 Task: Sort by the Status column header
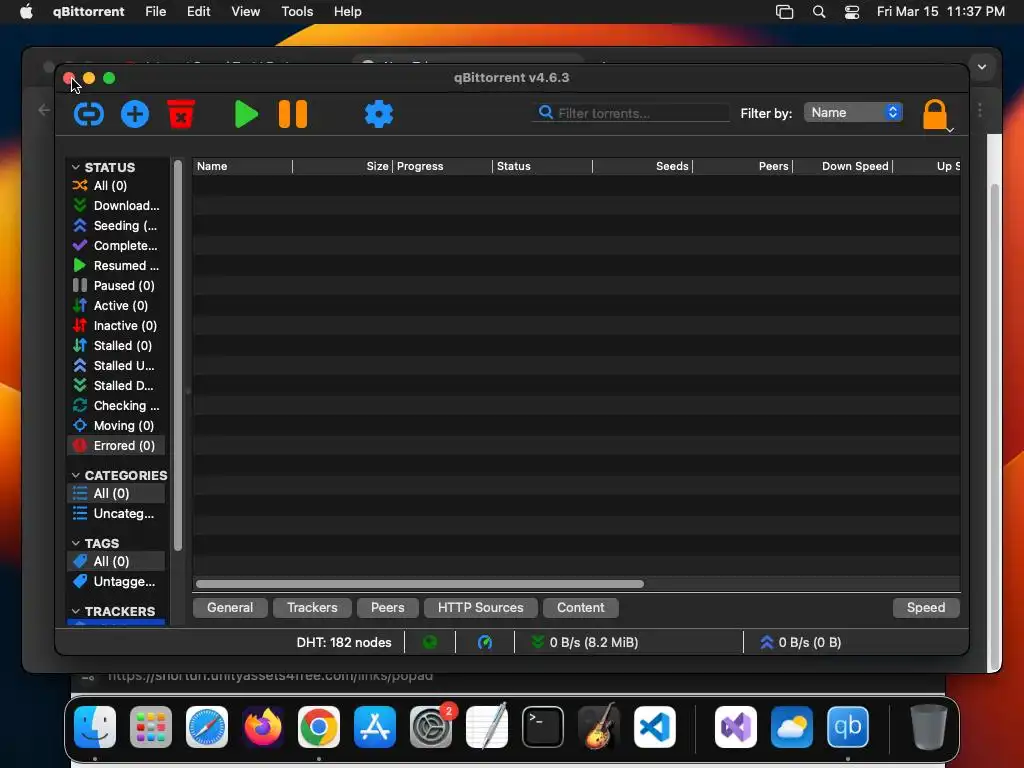click(542, 167)
